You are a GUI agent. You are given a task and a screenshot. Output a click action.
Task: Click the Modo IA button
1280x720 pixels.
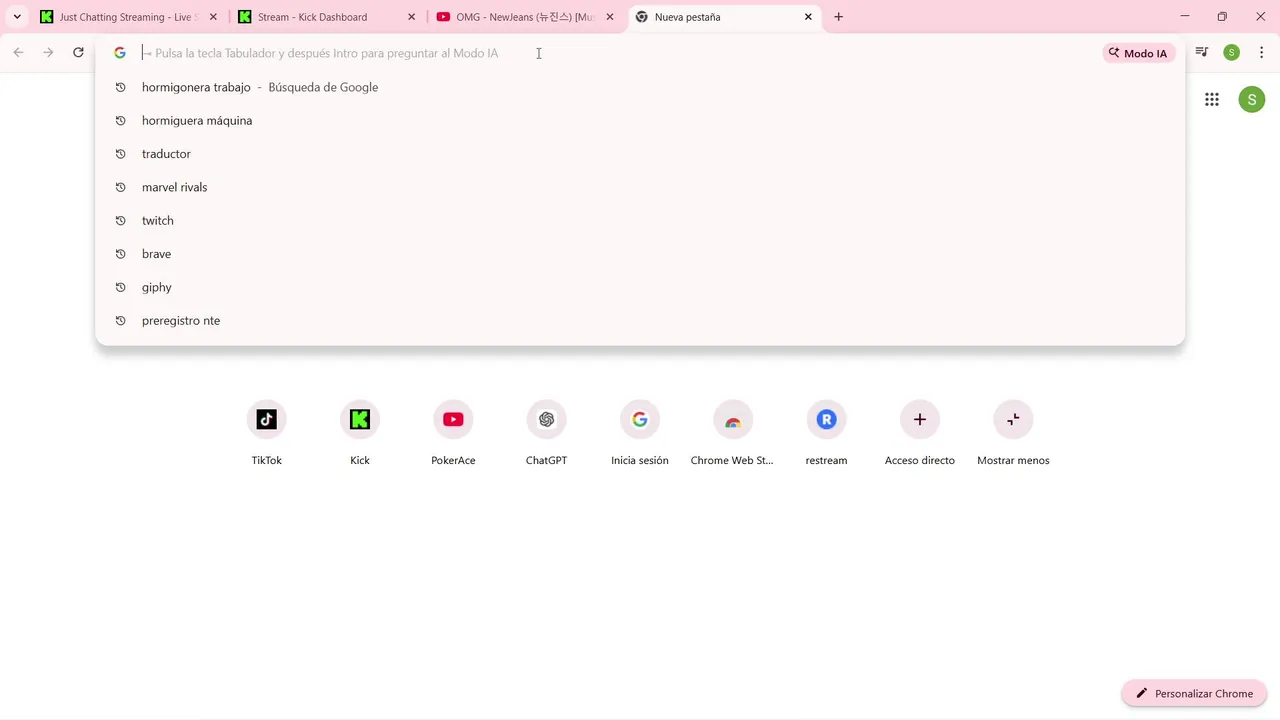click(x=1138, y=53)
